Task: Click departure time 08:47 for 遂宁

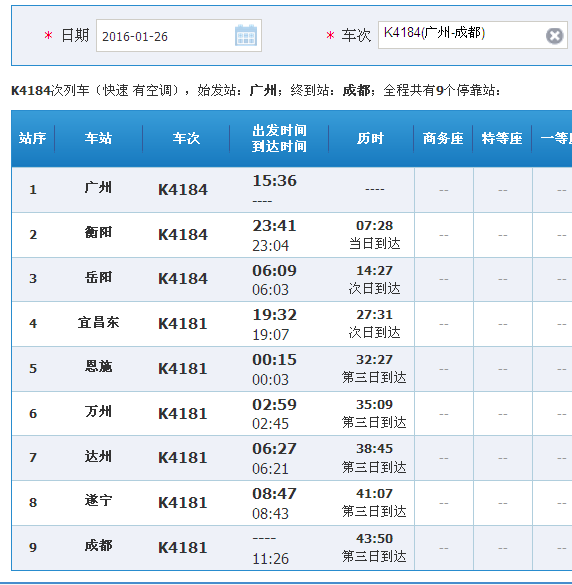Action: (275, 494)
